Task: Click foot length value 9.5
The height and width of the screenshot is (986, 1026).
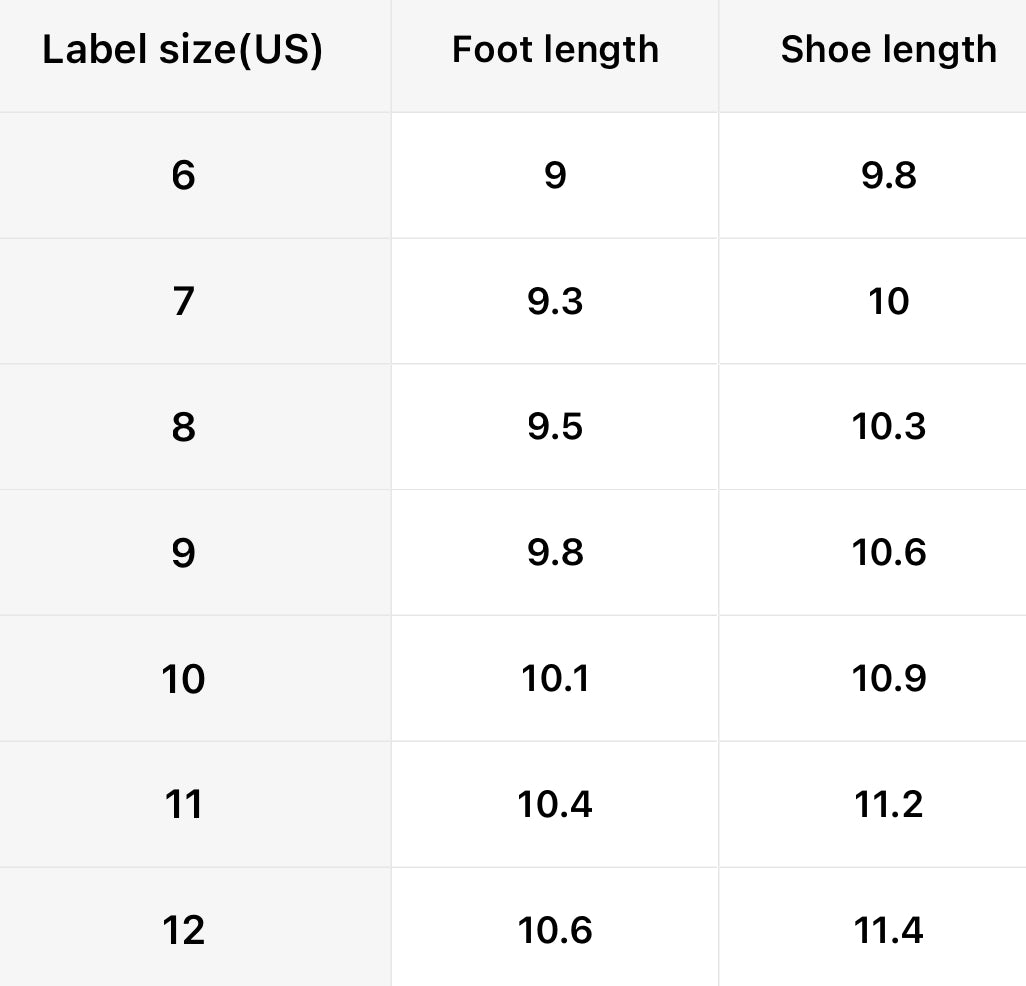Action: pos(555,427)
